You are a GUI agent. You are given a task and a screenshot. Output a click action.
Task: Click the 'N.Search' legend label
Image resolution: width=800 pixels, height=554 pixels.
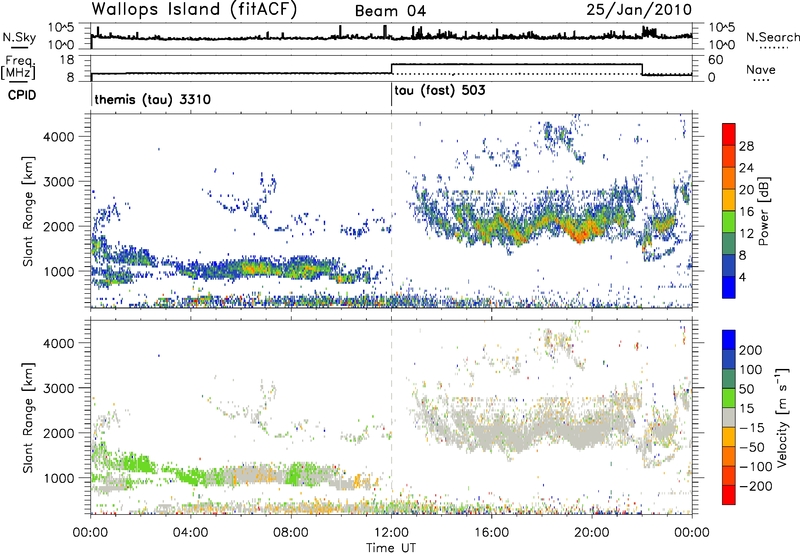772,37
